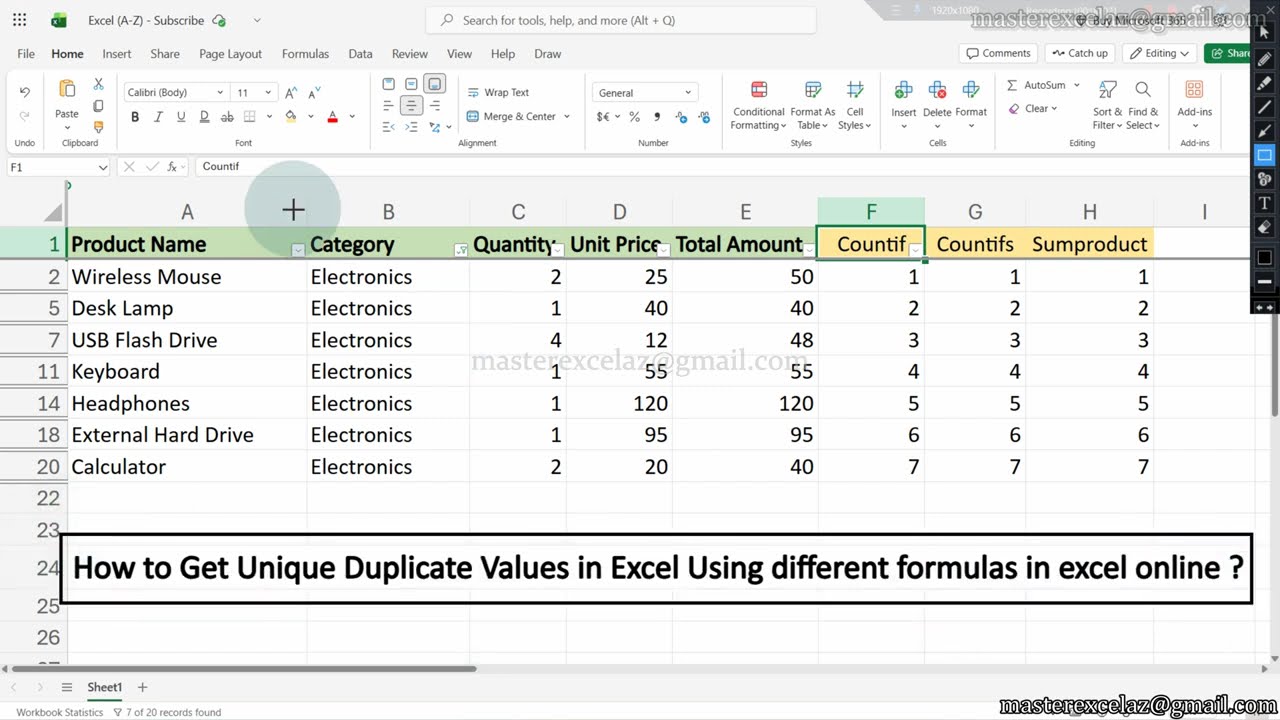Toggle Underline formatting

click(181, 117)
